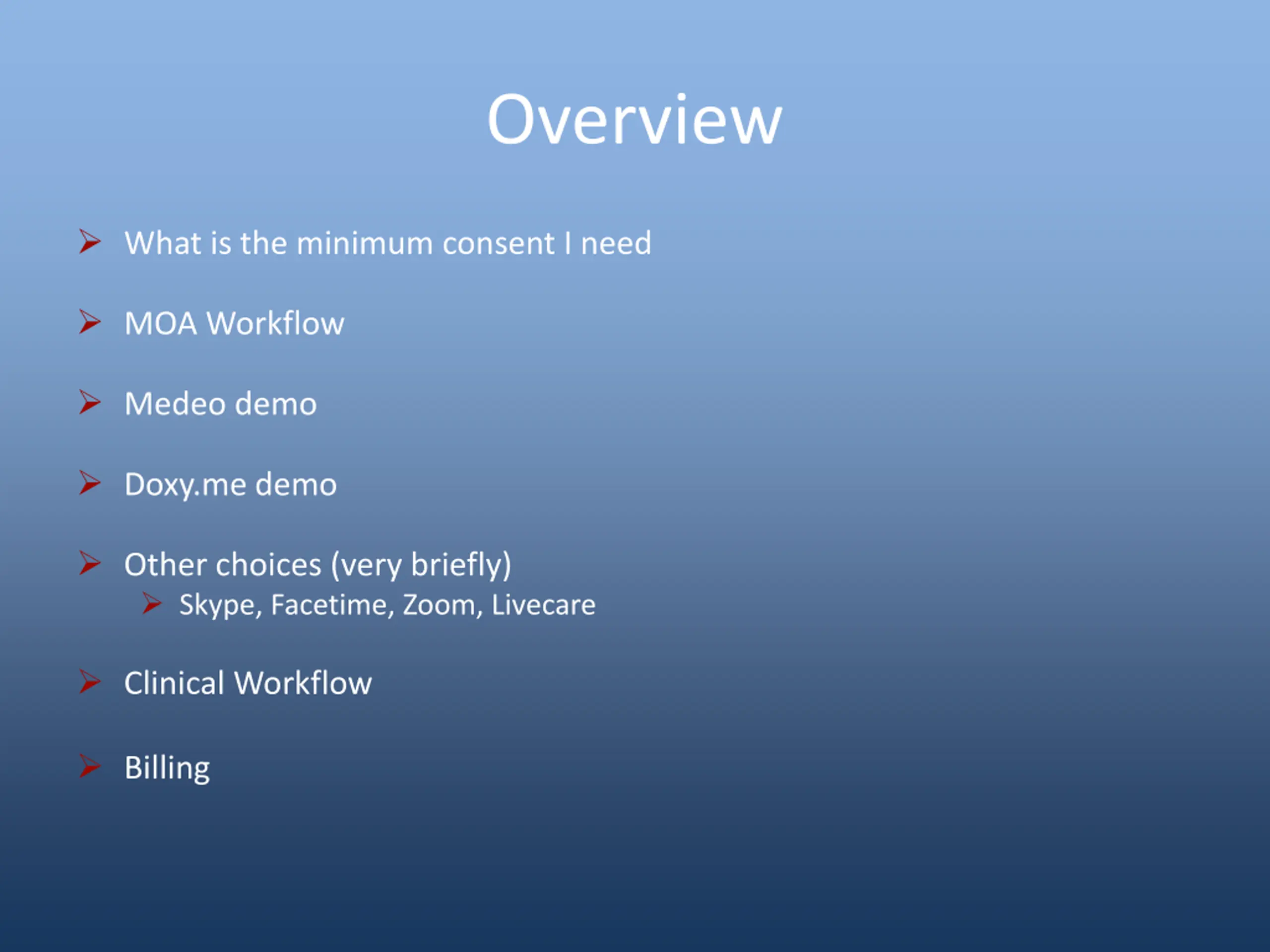Image resolution: width=1270 pixels, height=952 pixels.
Task: Click the arrow bullet beside 'Other choices'
Action: [x=90, y=563]
